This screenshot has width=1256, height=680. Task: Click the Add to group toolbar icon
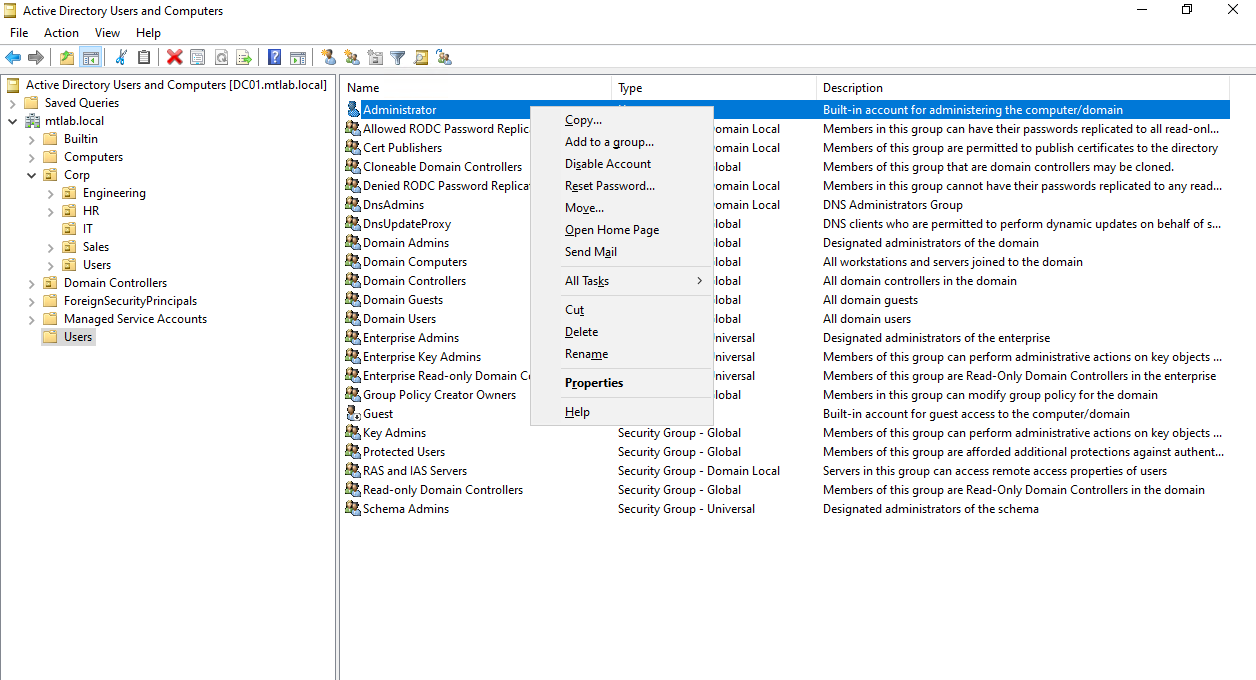444,58
